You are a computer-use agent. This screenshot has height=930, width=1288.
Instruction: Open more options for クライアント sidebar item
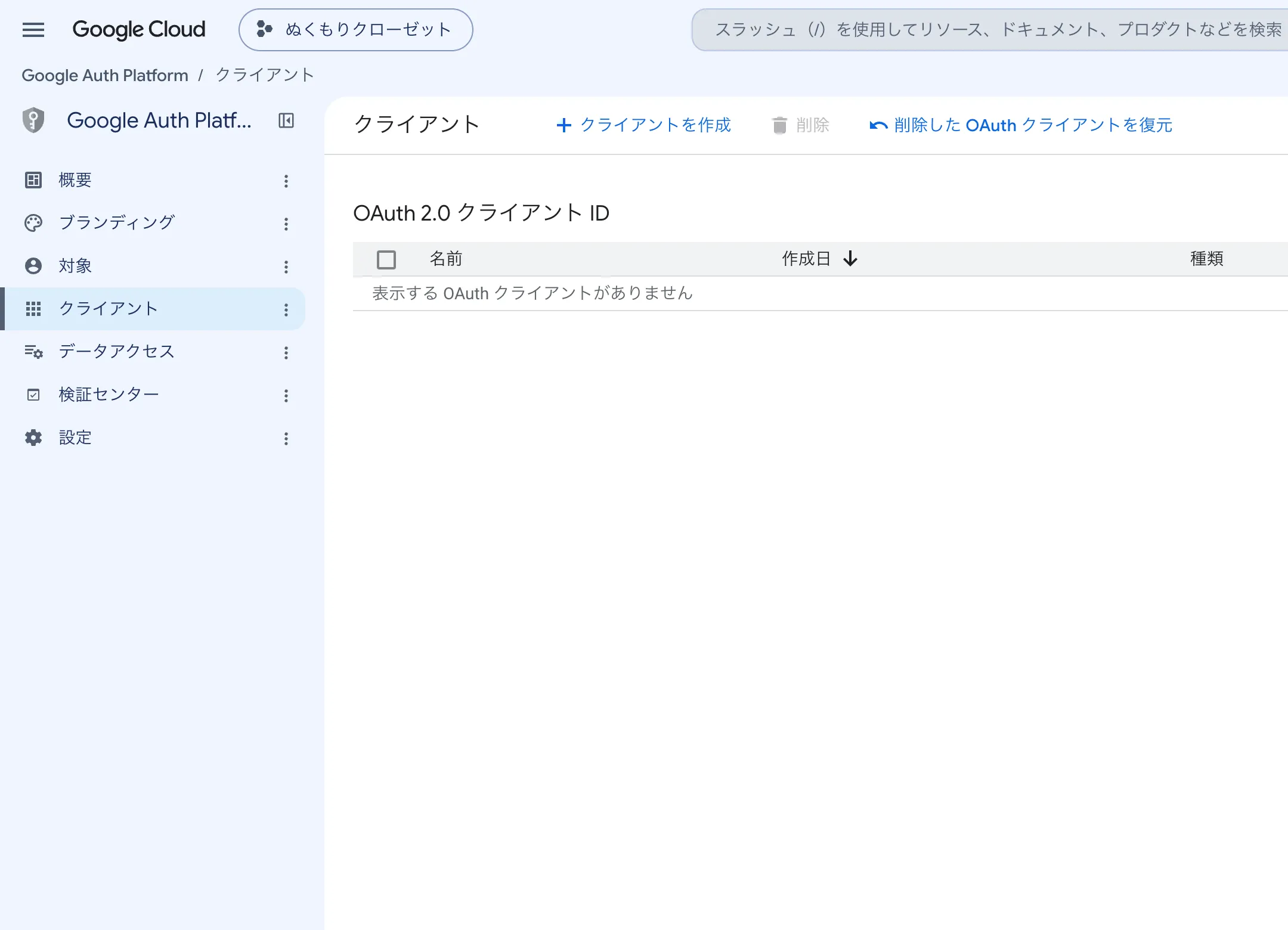[x=286, y=309]
